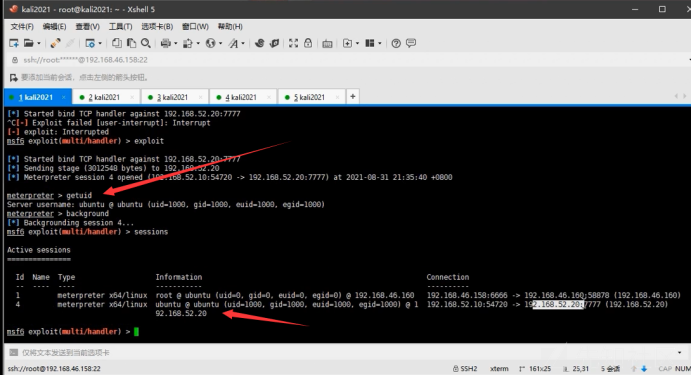692x376 pixels.
Task: Expand the Open session dropdown arrow
Action: tap(39, 43)
